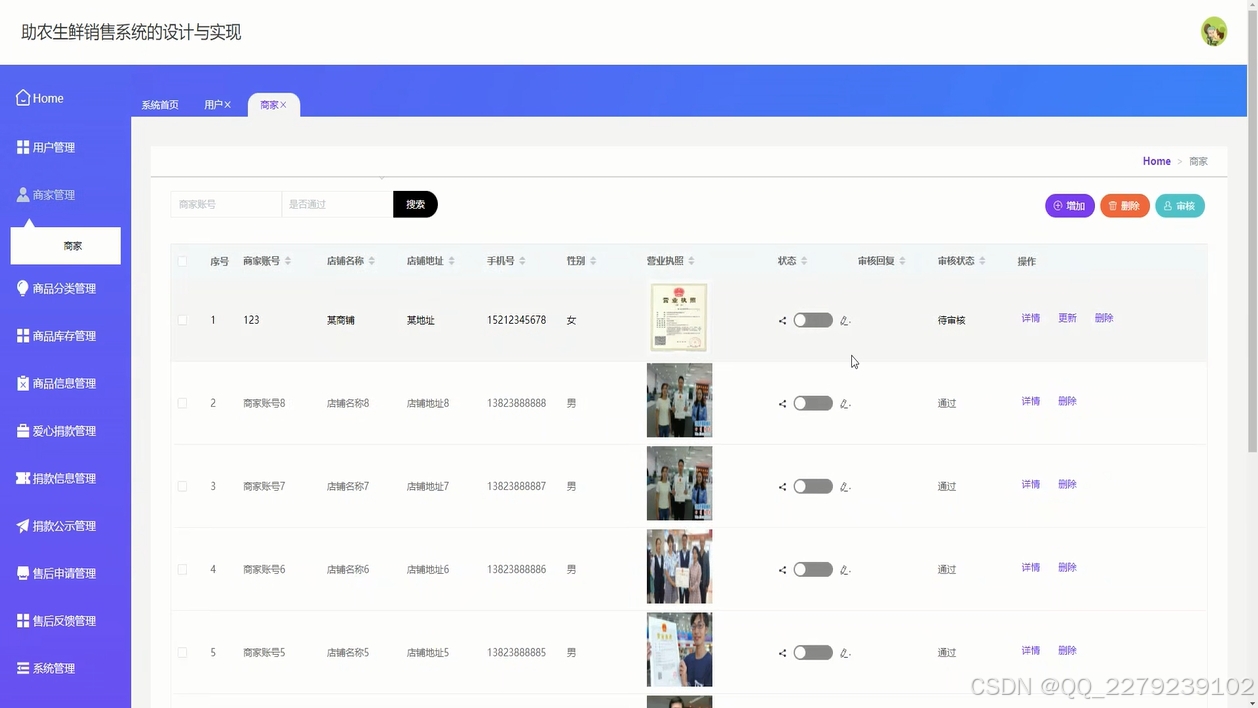
Task: Sort by the 审核状态 column arrows
Action: (982, 261)
